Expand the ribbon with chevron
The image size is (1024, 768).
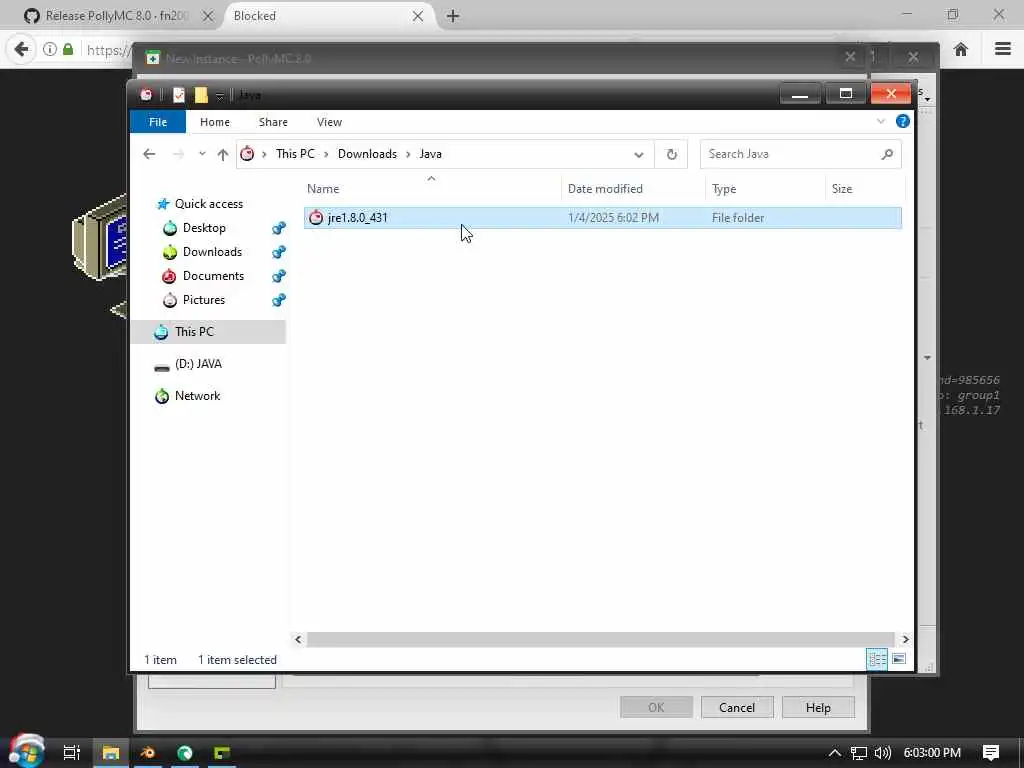(x=880, y=121)
